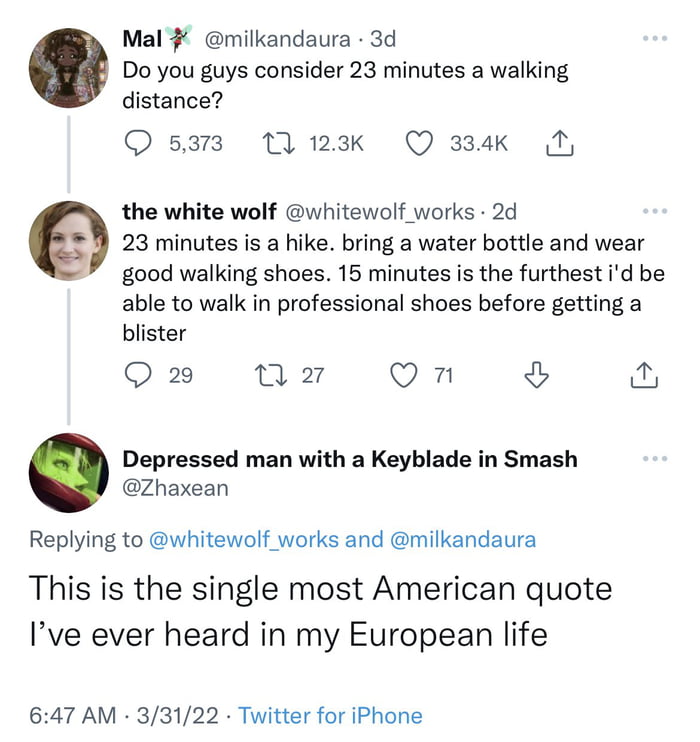
Task: Retweet the white wolf's hike tweet
Action: (x=271, y=375)
